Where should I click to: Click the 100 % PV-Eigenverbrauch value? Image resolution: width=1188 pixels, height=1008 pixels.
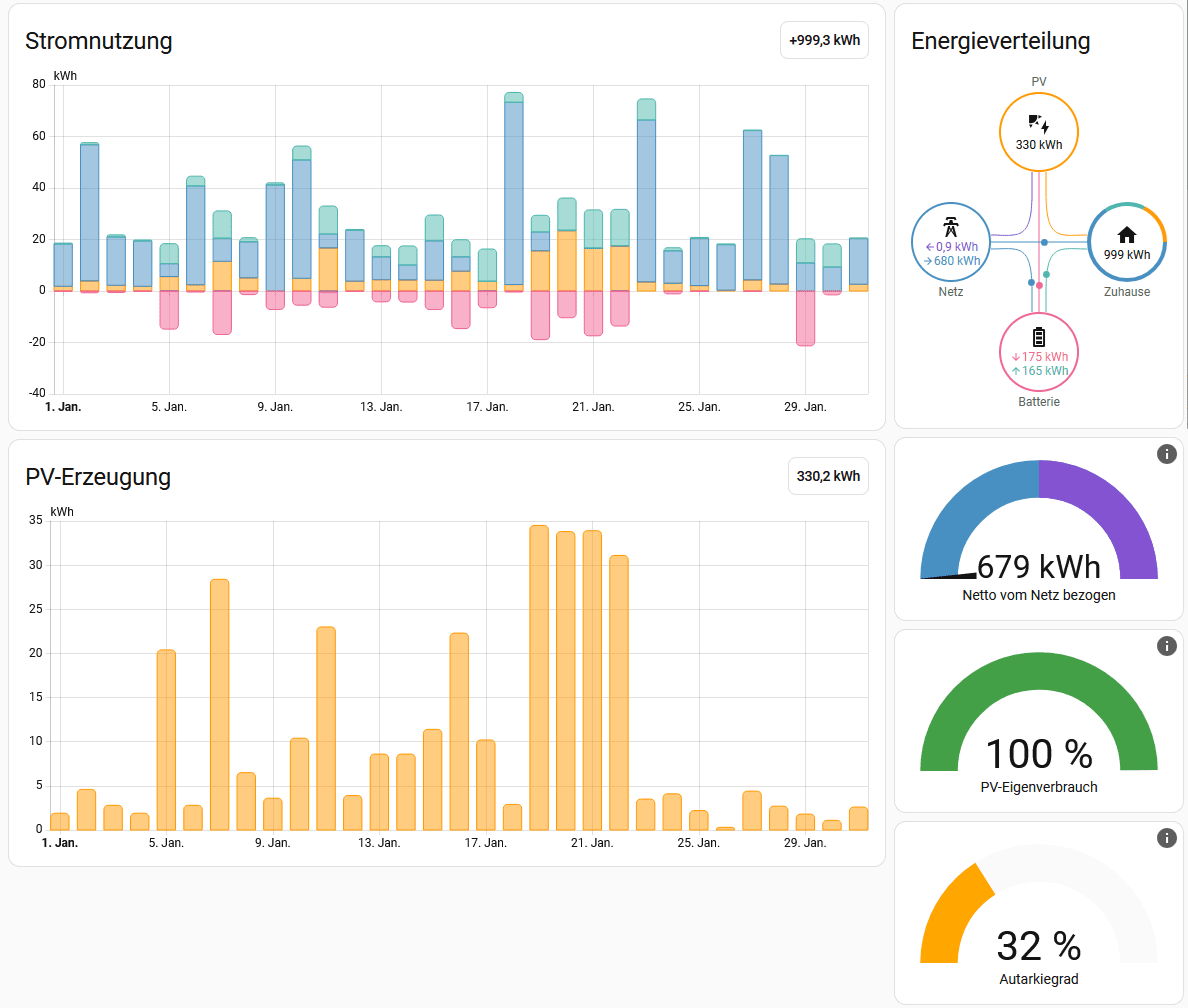tap(1039, 754)
